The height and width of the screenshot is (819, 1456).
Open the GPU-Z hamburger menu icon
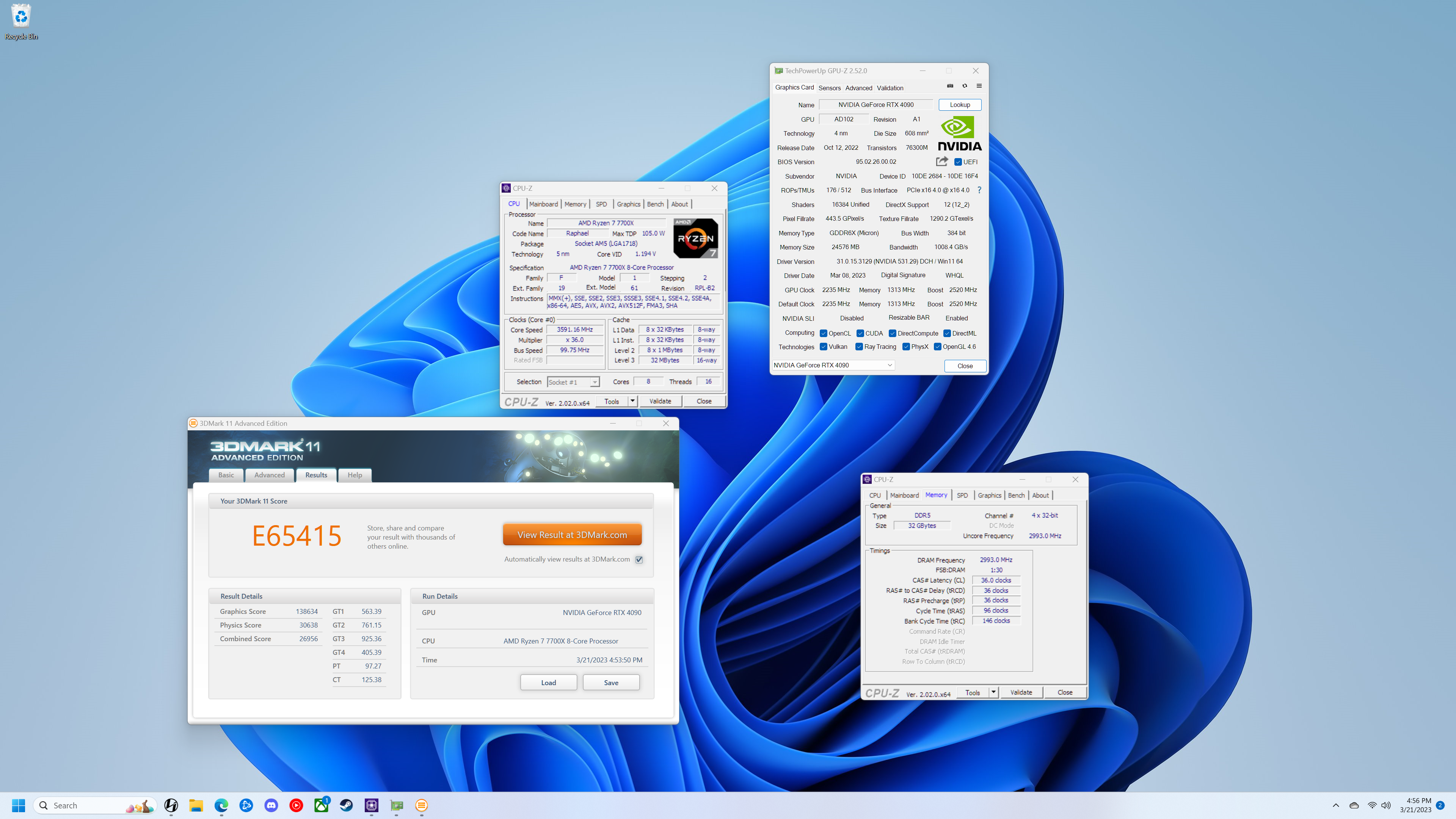[x=979, y=86]
